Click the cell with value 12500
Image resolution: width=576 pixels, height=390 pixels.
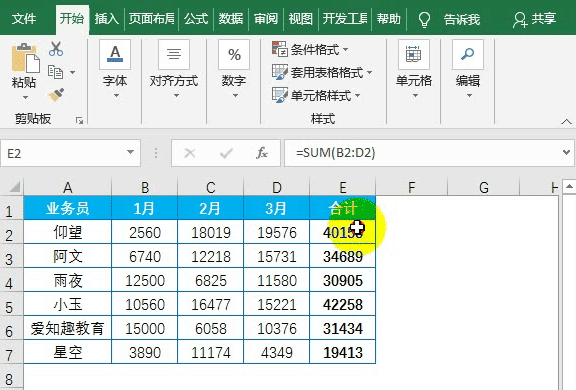coord(145,280)
